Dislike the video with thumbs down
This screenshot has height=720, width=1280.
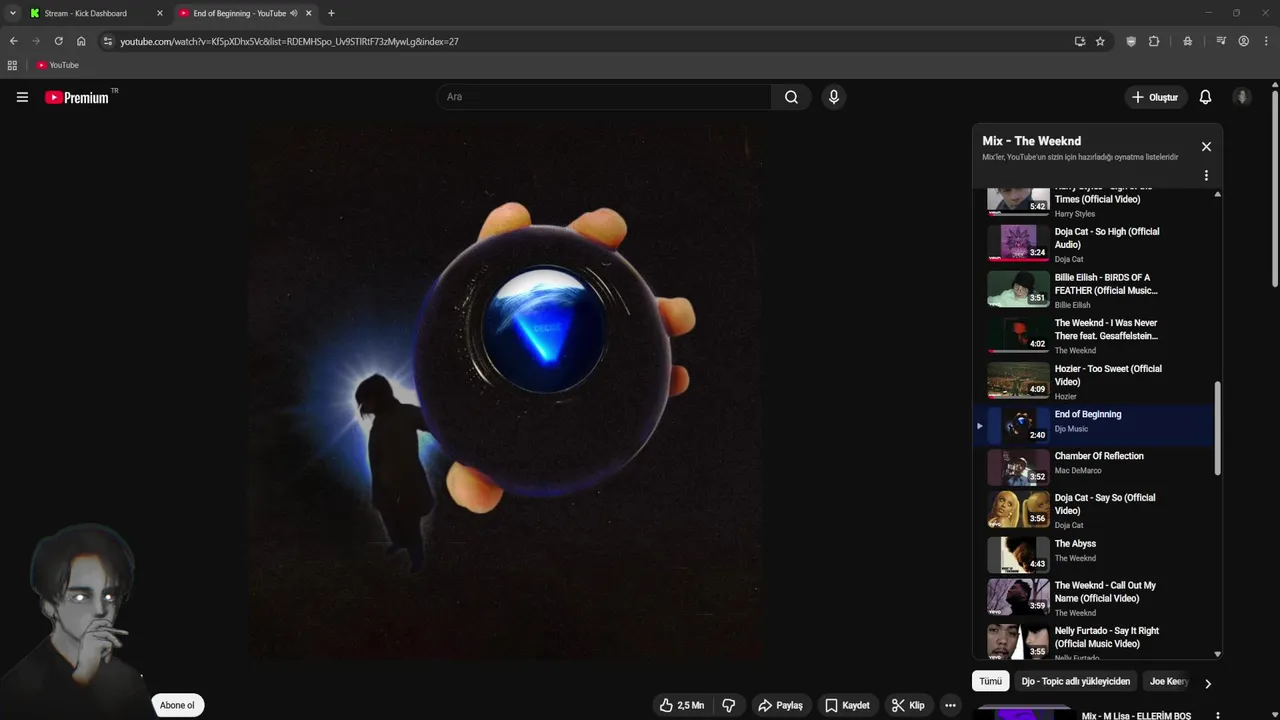click(x=729, y=705)
